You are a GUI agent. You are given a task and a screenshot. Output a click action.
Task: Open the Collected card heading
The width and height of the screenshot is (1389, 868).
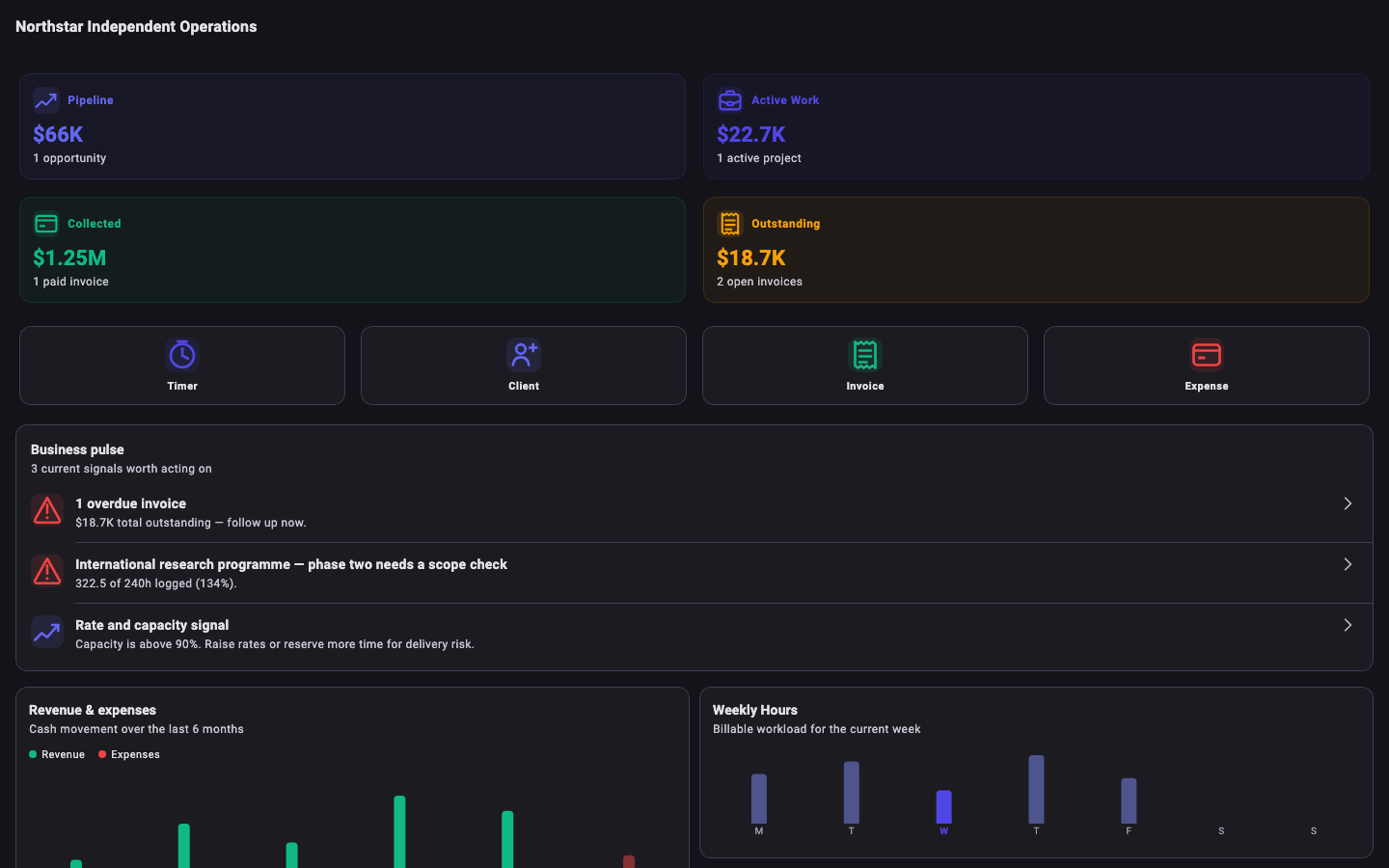pos(95,224)
